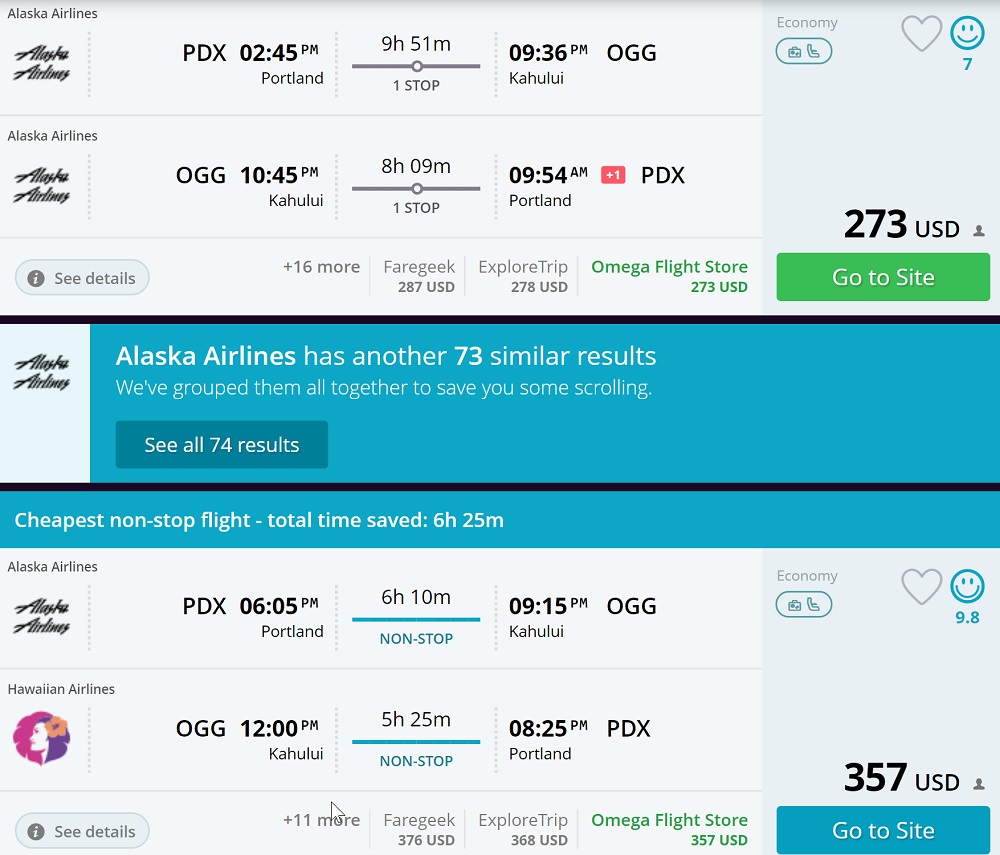Image resolution: width=1000 pixels, height=855 pixels.
Task: Favorite the 357 USD non-stop flight heart
Action: tap(921, 587)
